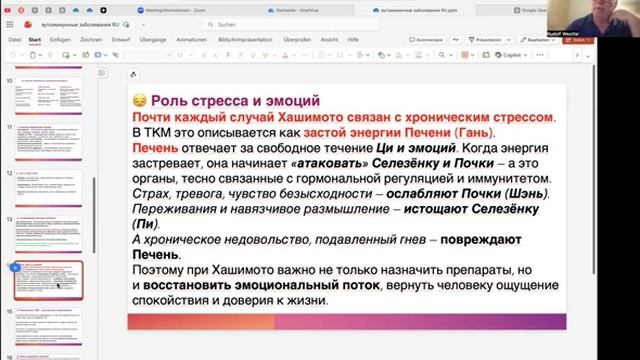Click the Increase Font Size icon
The height and width of the screenshot is (360, 640).
[x=203, y=55]
